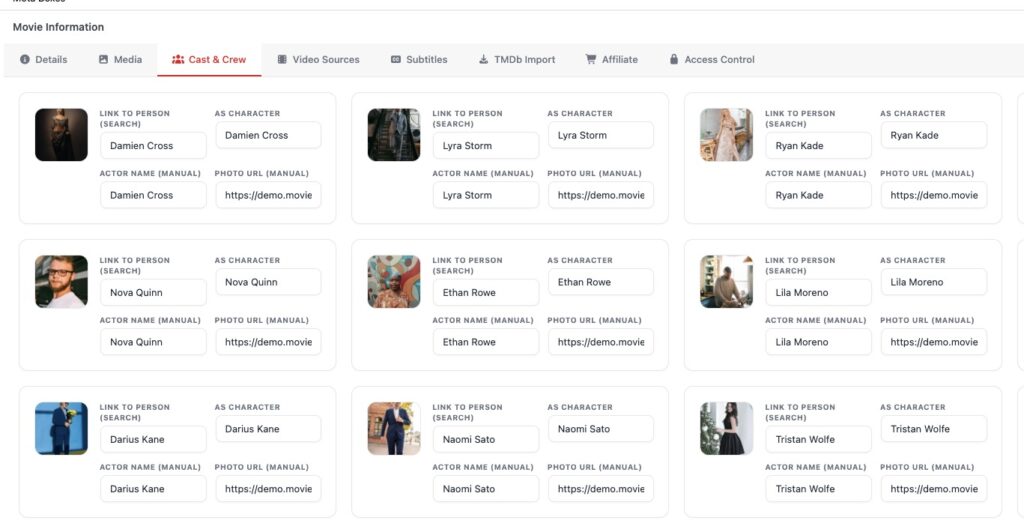Edit As Character field for Lyra Storm
Viewport: 1024px width, 526px height.
(600, 135)
